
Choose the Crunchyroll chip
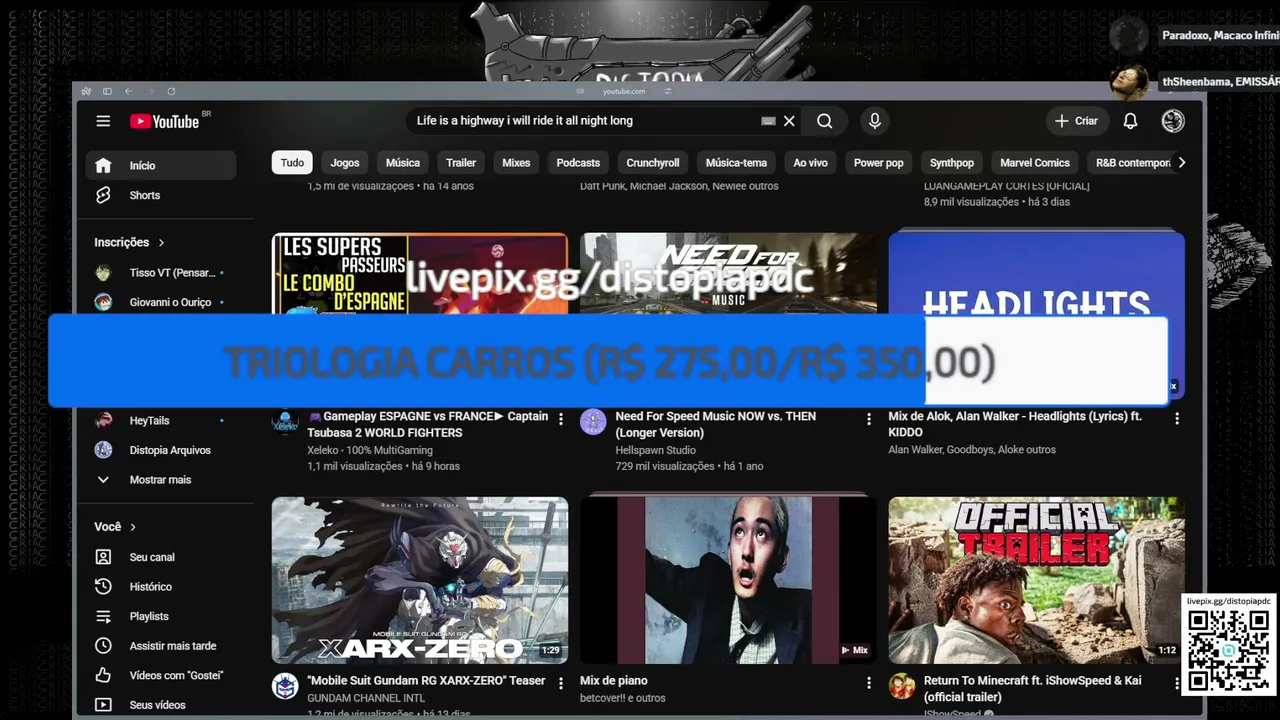point(653,163)
